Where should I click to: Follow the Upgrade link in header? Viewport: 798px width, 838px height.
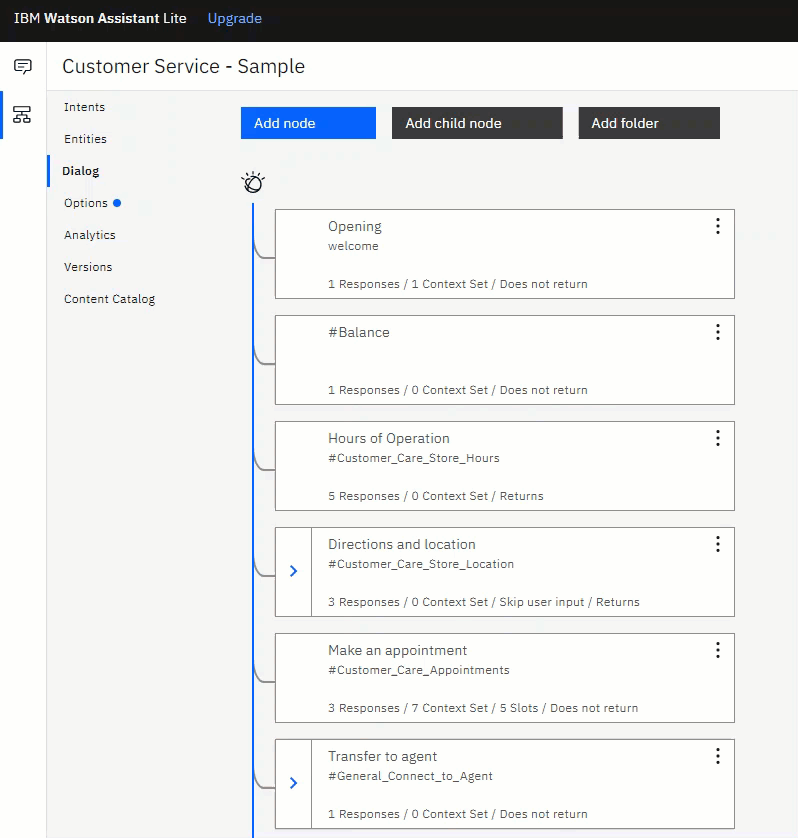click(235, 18)
